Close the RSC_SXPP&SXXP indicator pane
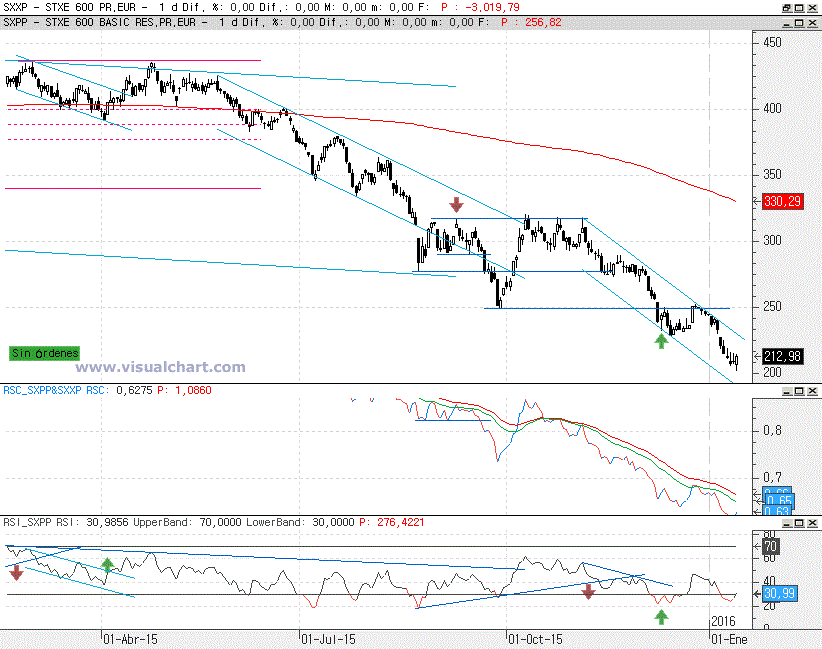822x649 pixels. [812, 391]
